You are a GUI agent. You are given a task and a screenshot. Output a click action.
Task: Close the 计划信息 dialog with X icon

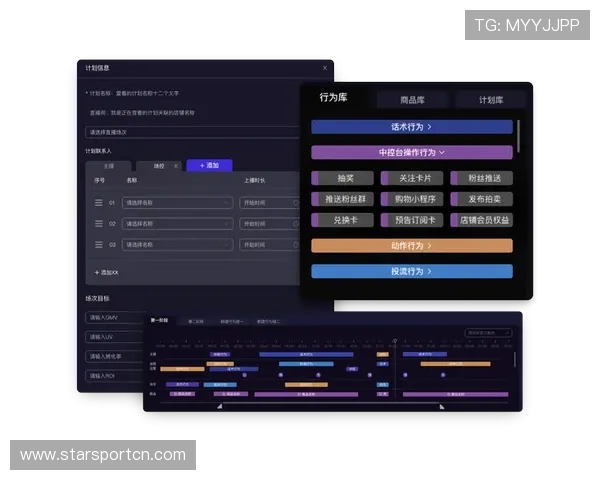(324, 68)
